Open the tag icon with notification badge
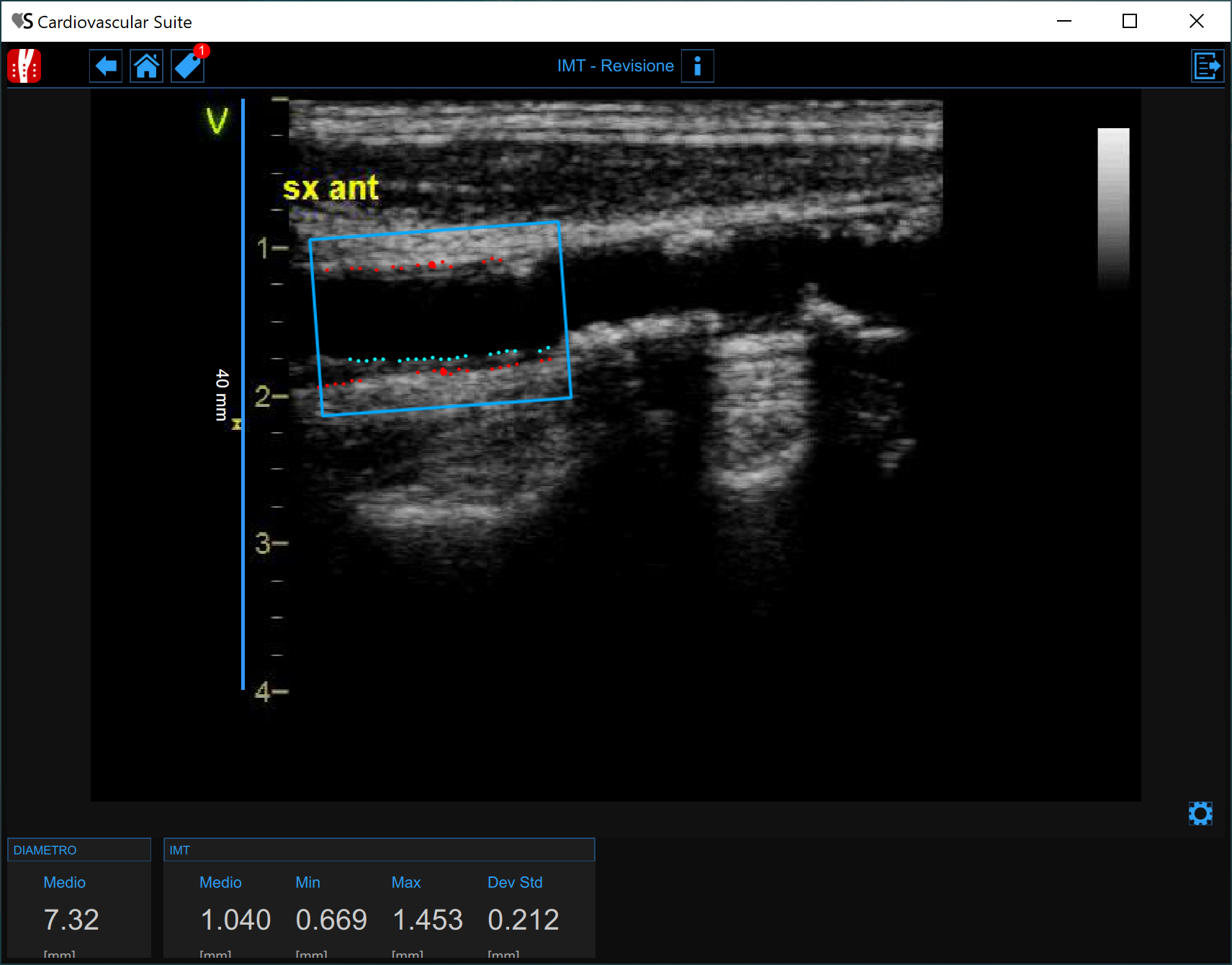The height and width of the screenshot is (965, 1232). coord(188,66)
